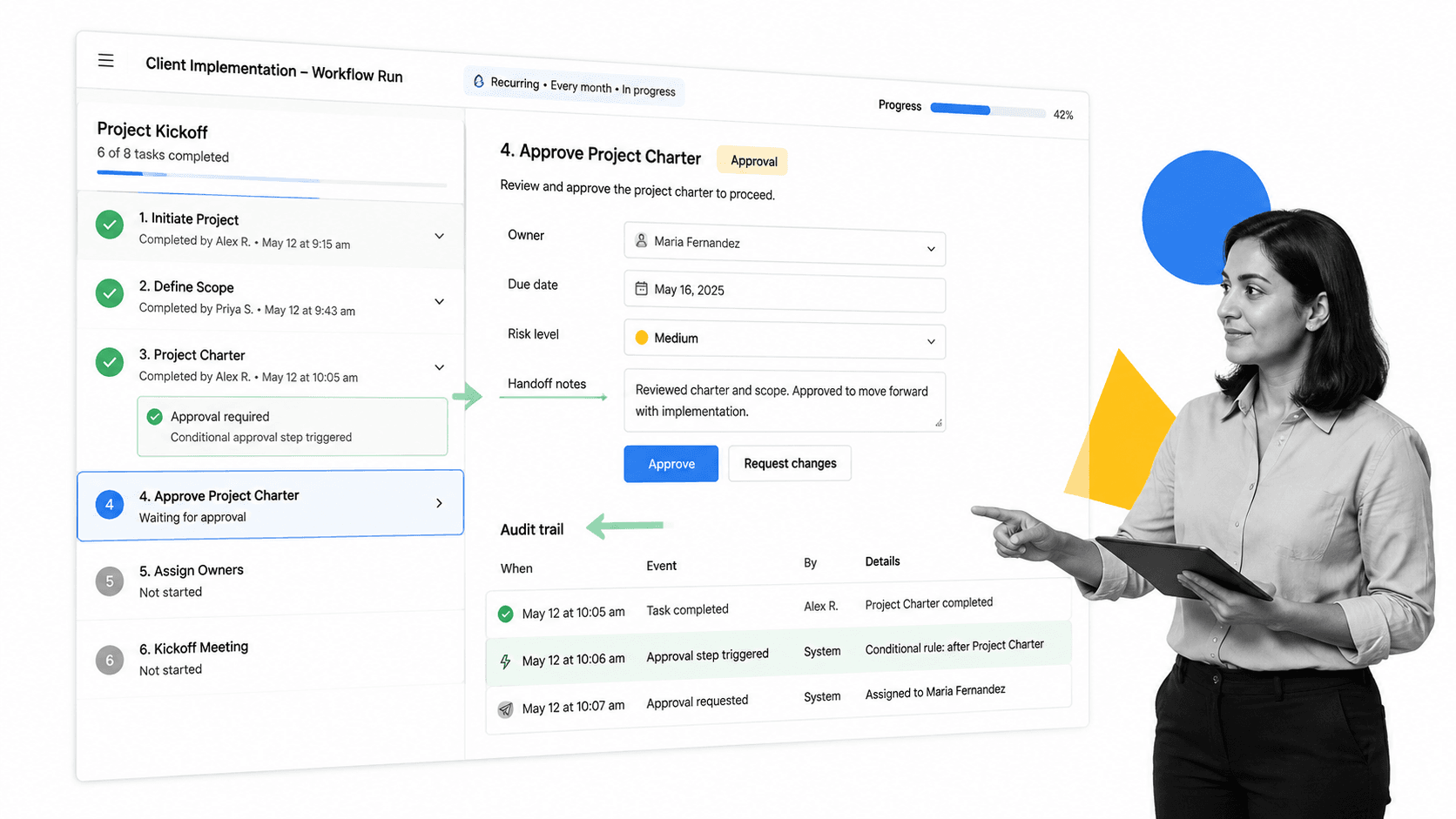Click the overall Progress bar

988,111
